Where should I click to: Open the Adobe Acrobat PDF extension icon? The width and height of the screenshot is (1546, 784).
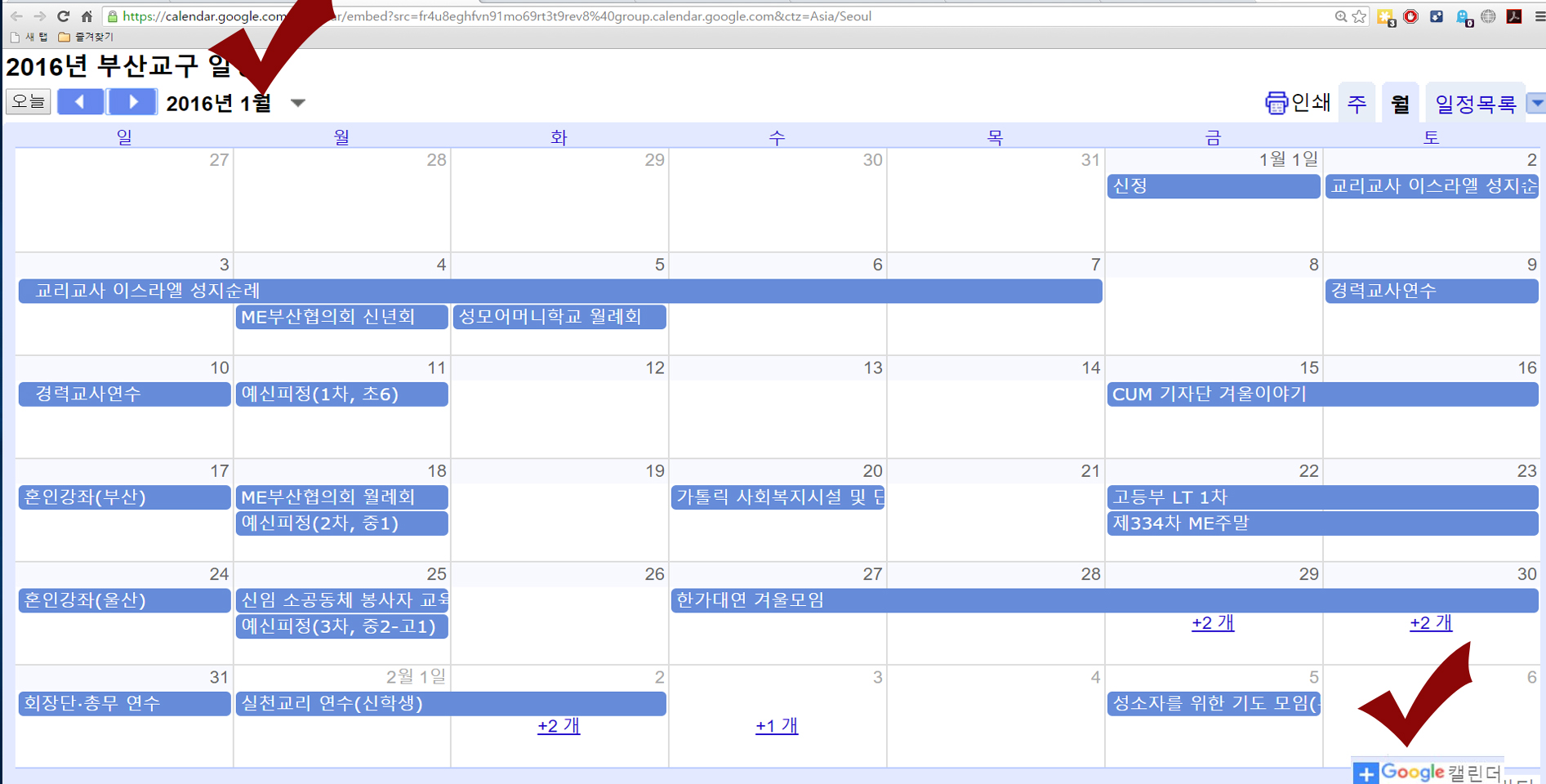click(1514, 16)
